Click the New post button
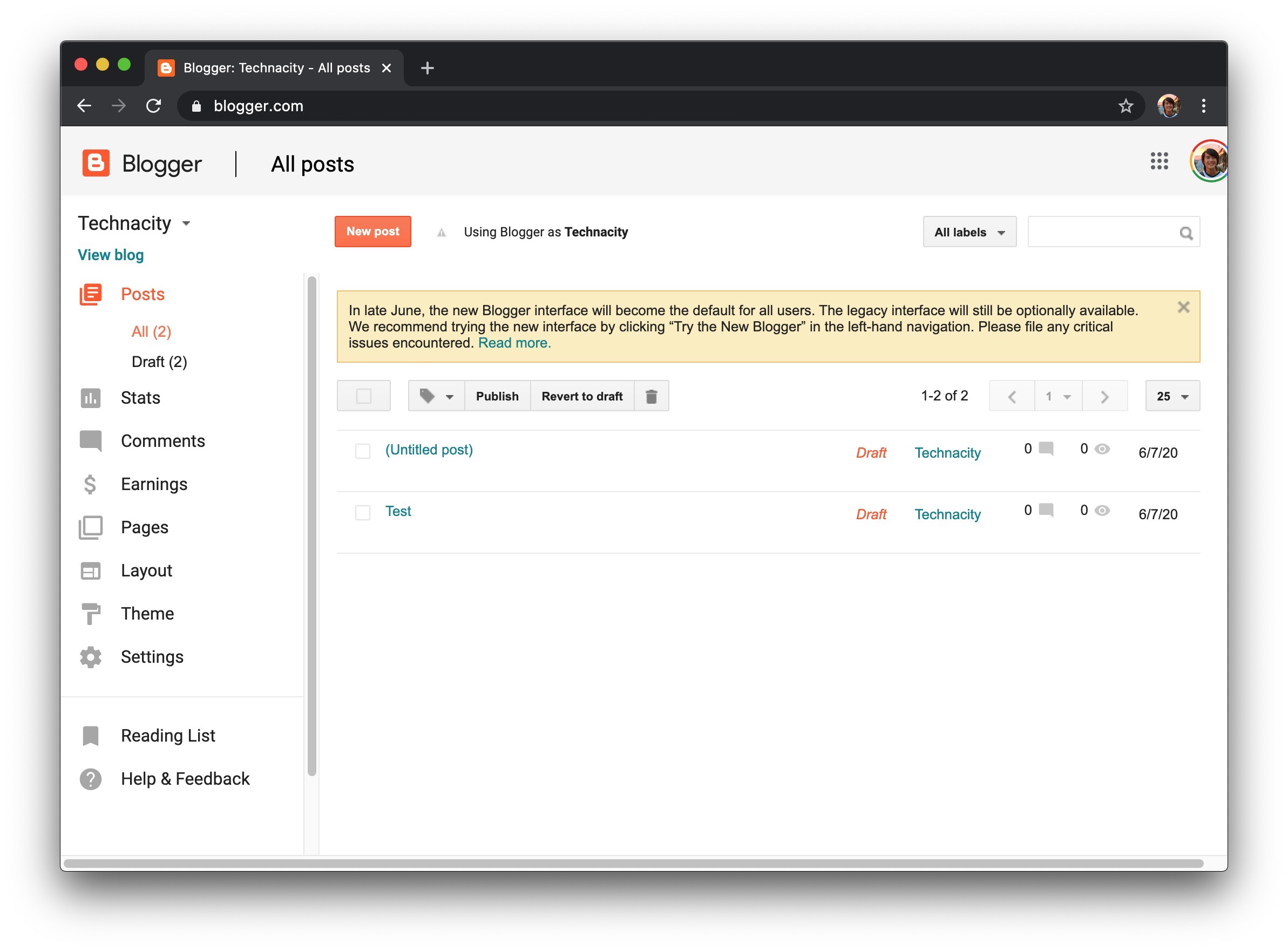 click(372, 232)
